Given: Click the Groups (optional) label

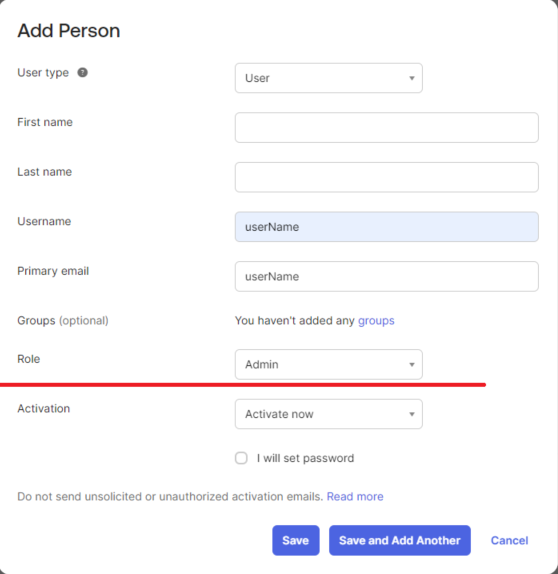Looking at the screenshot, I should point(63,321).
